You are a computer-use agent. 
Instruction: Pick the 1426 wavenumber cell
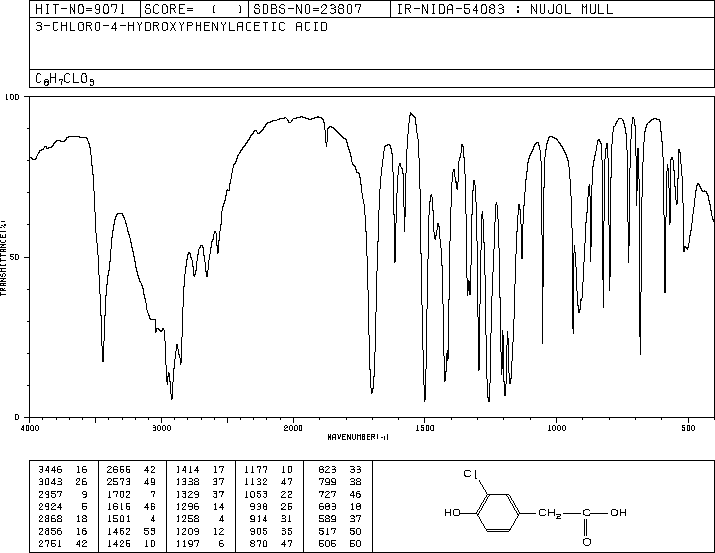click(119, 544)
